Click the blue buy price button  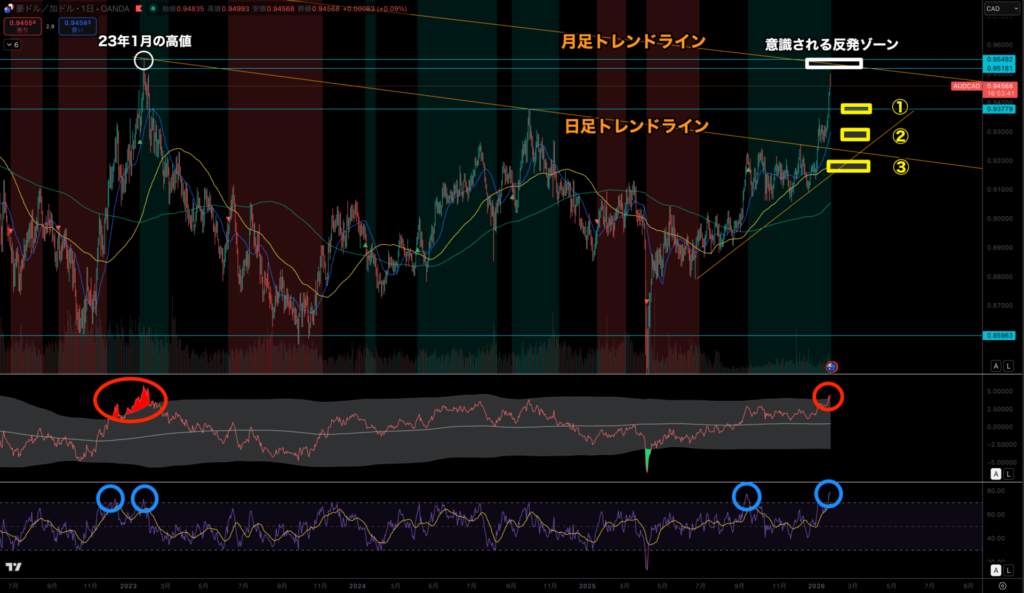[72, 24]
